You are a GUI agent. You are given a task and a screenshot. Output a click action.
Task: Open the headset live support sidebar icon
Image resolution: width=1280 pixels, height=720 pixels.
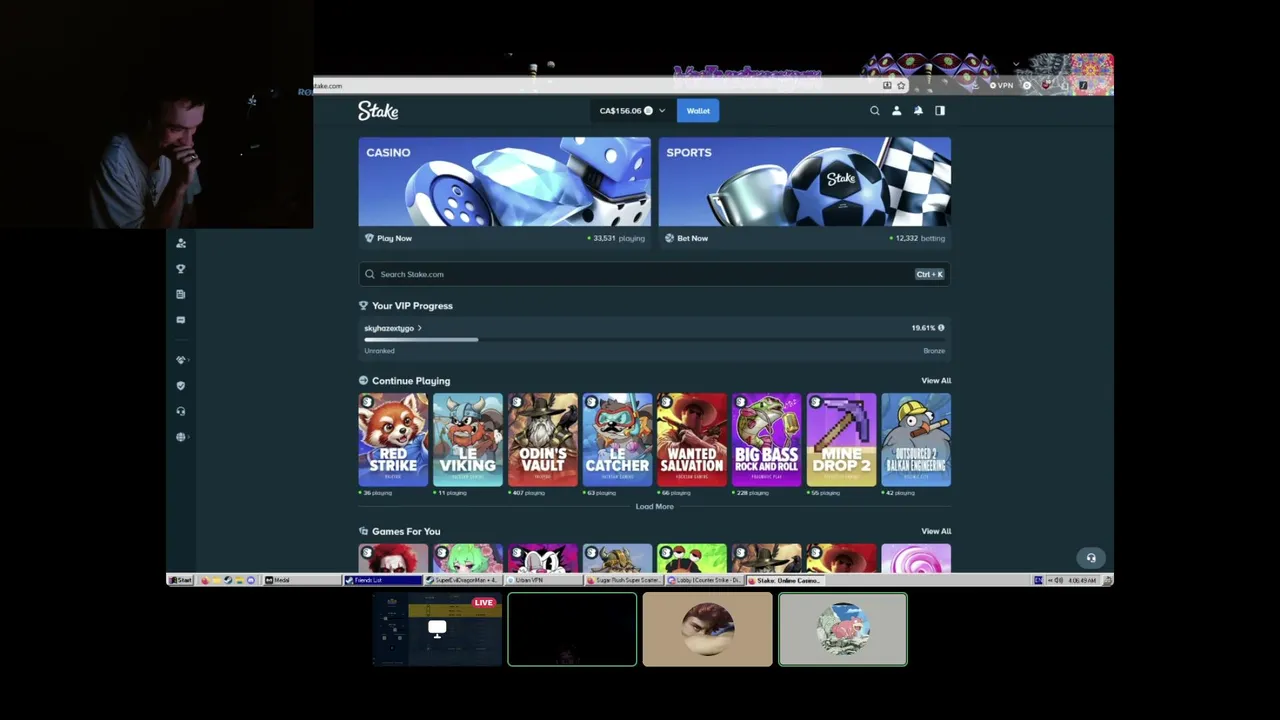click(x=181, y=411)
